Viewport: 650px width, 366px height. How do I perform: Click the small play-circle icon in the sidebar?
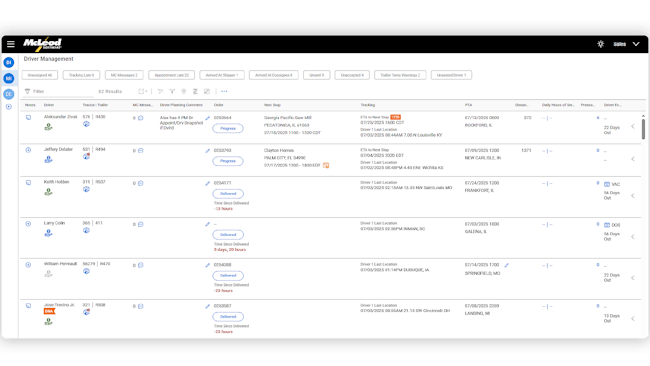pos(9,107)
